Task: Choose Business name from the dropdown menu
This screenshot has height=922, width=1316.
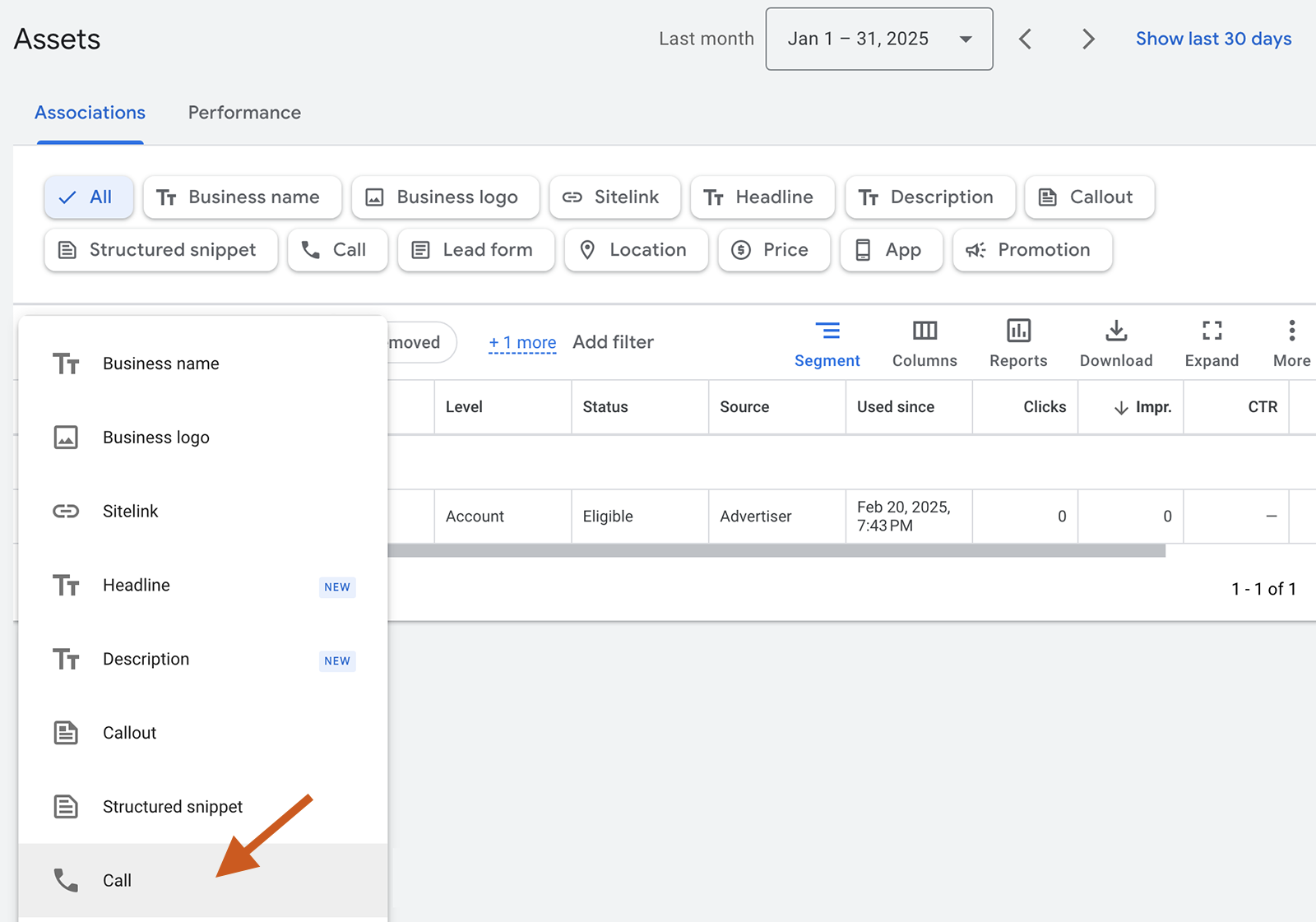Action: [x=203, y=364]
